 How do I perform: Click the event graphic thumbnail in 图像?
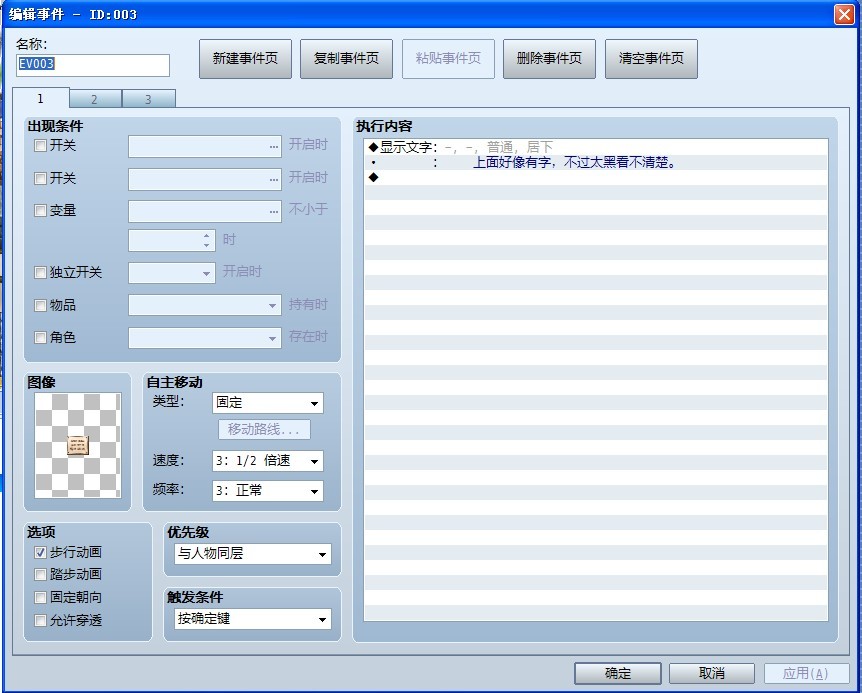pyautogui.click(x=78, y=445)
